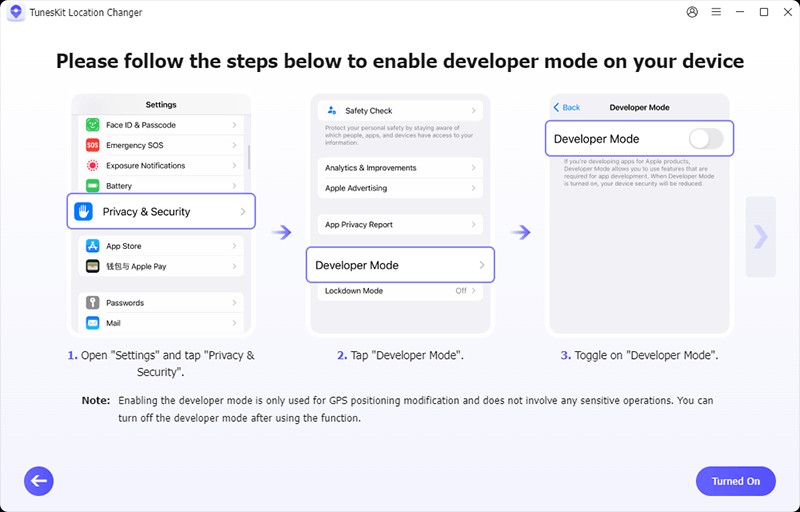
Task: Click the Face ID & Passcode icon
Action: [92, 125]
